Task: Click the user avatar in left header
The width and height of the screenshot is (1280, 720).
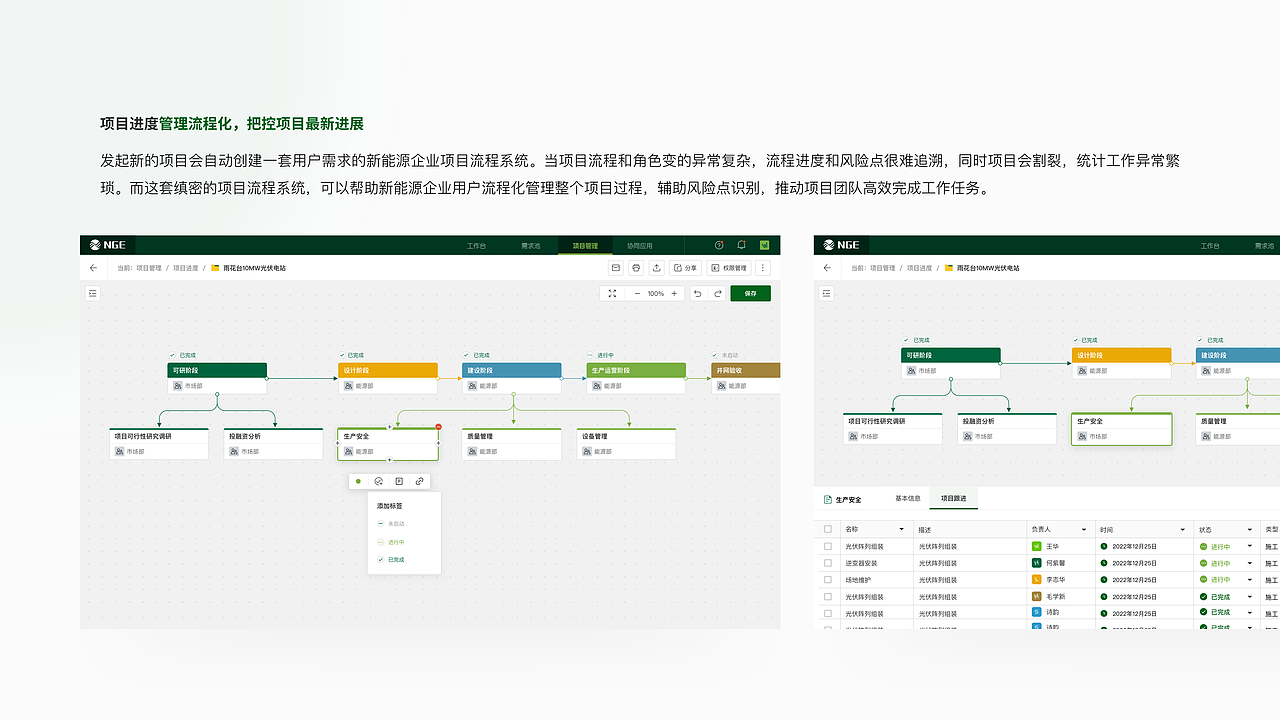Action: pos(764,245)
